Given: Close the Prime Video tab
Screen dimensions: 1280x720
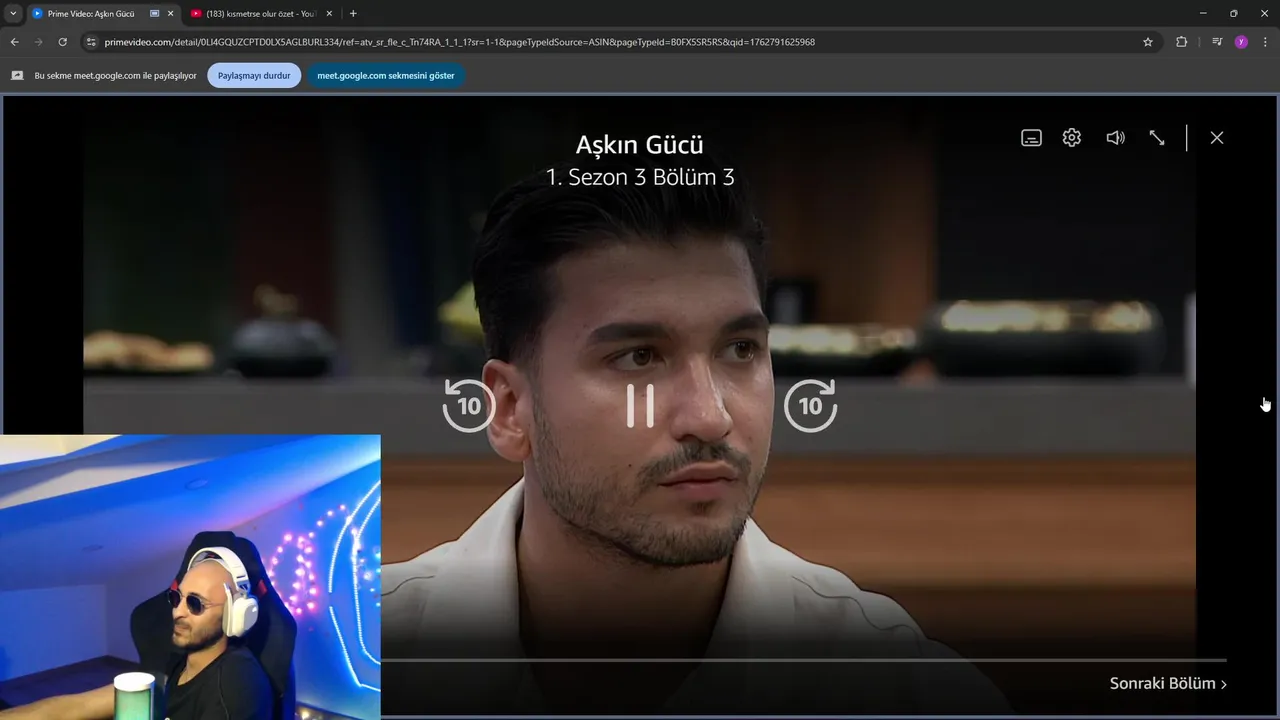Looking at the screenshot, I should [x=171, y=14].
